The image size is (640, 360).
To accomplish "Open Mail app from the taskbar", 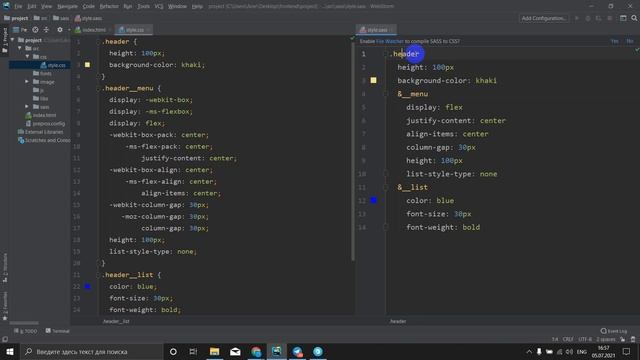I will 235,351.
